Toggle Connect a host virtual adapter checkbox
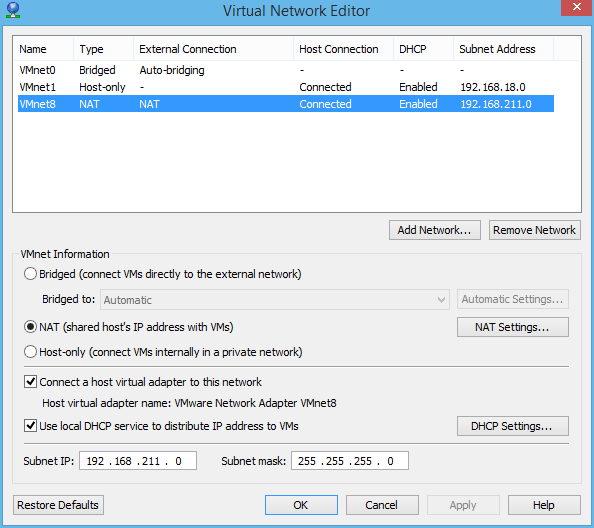The height and width of the screenshot is (528, 594). coord(30,382)
